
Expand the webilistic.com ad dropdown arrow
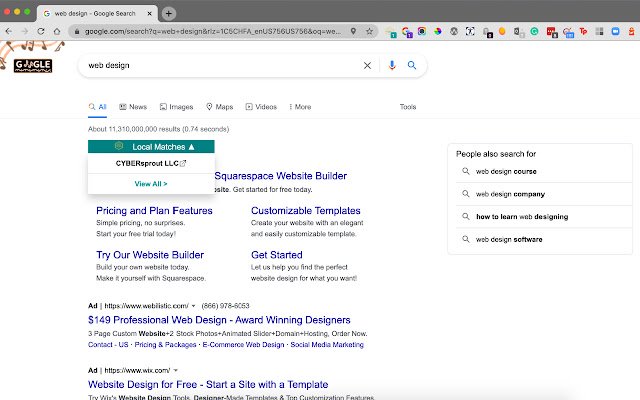193,306
